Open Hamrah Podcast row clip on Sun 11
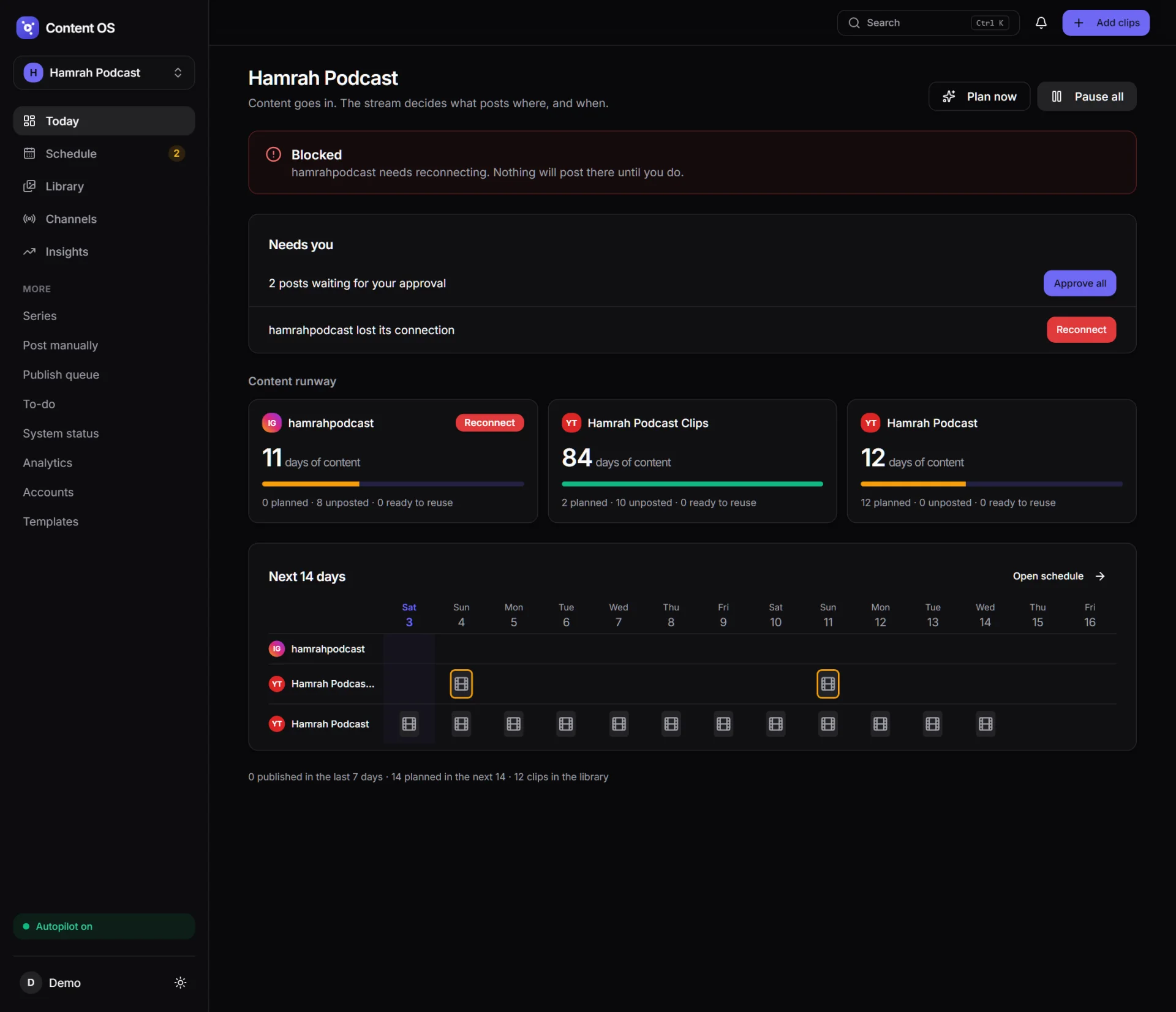 pyautogui.click(x=827, y=724)
